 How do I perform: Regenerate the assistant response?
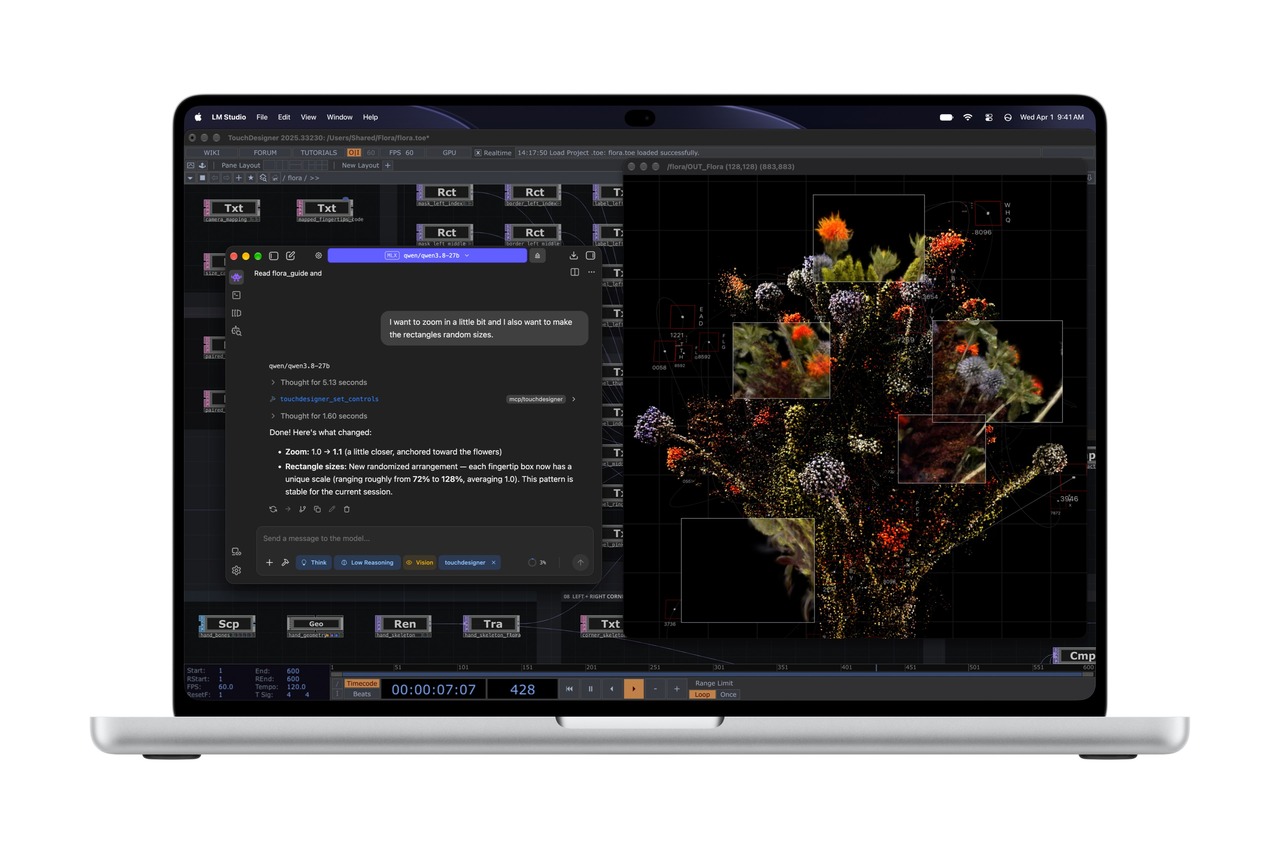pyautogui.click(x=273, y=509)
